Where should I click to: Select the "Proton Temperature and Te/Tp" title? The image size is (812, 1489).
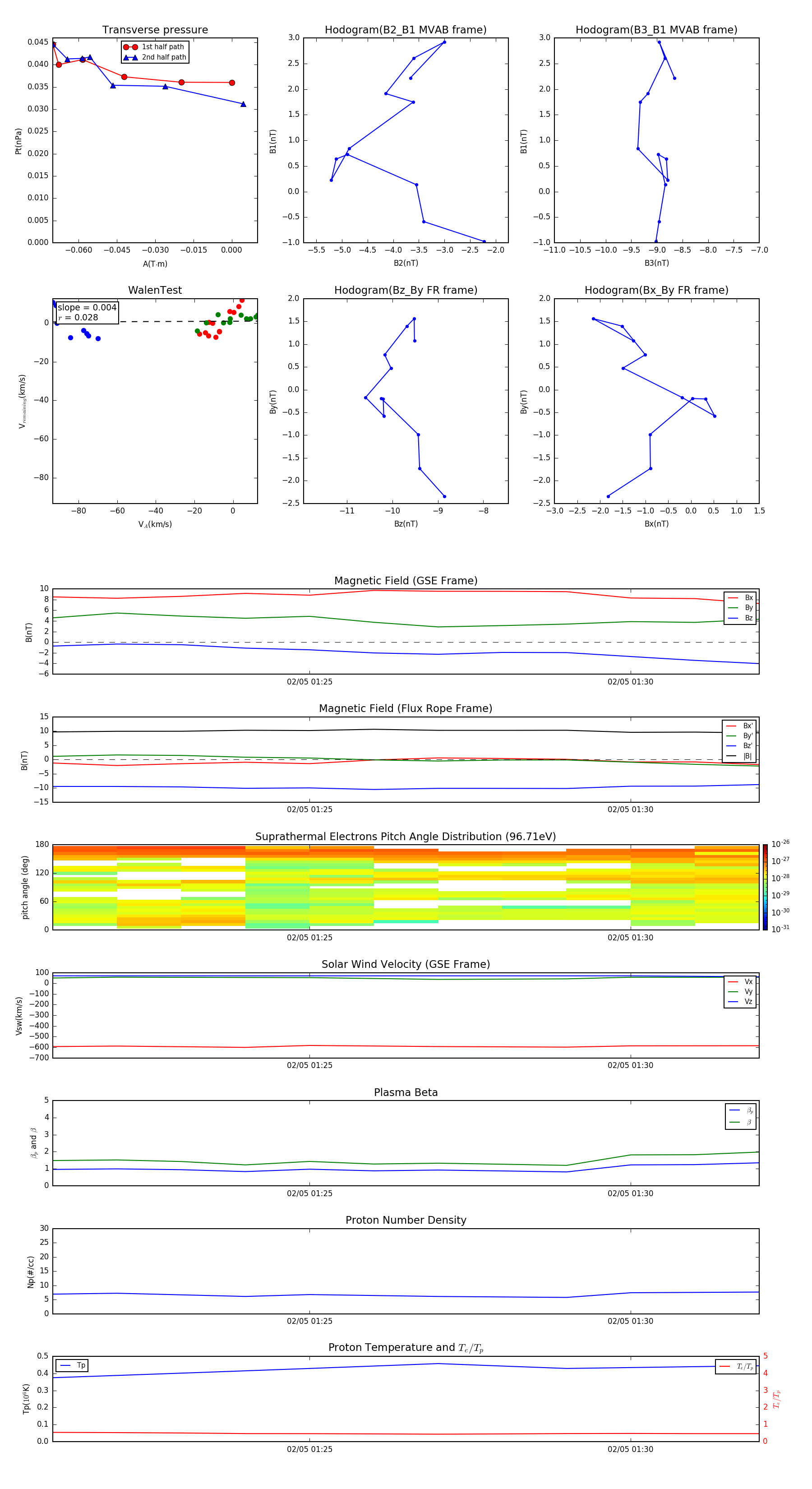406,1348
